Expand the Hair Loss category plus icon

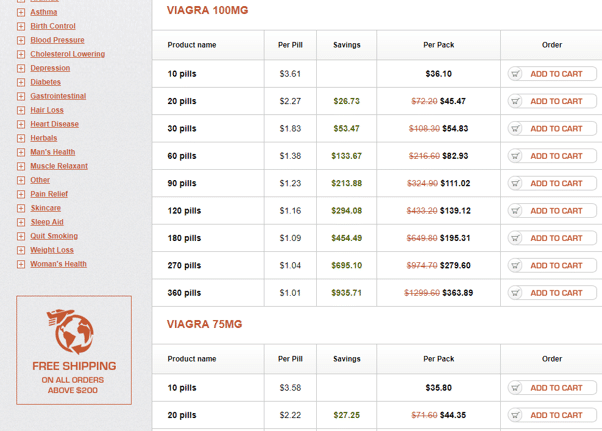(x=21, y=110)
